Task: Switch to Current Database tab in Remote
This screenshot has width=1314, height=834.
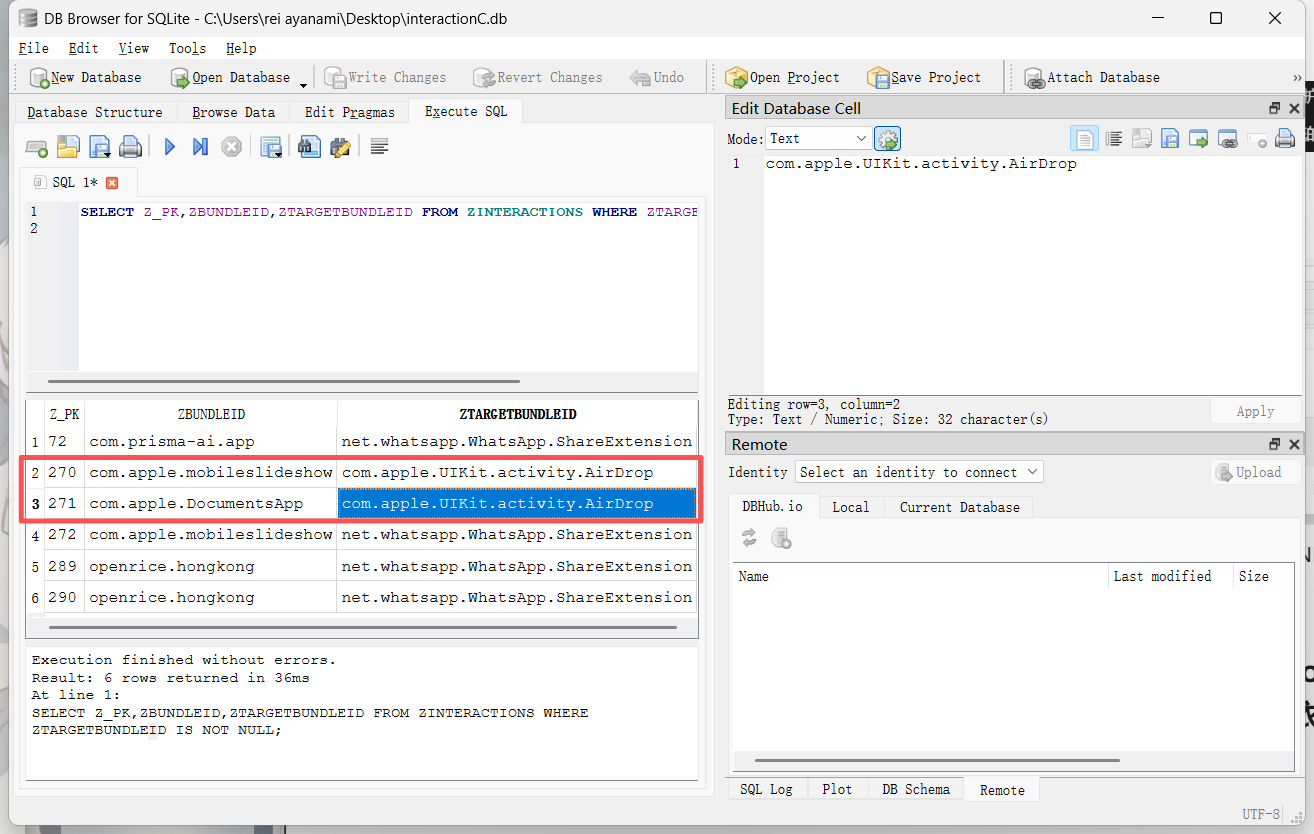Action: pos(959,507)
